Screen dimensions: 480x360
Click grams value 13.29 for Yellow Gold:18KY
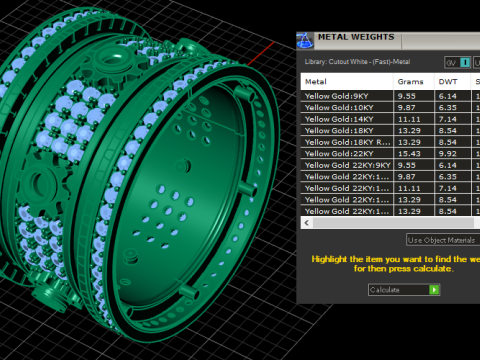(409, 131)
